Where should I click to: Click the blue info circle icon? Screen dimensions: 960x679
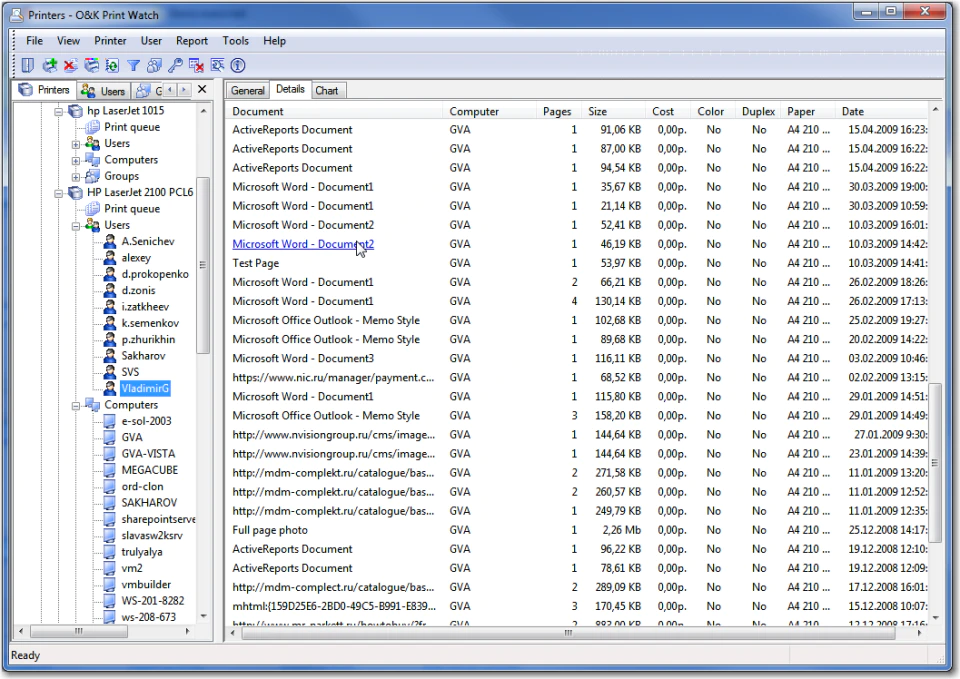coord(238,66)
